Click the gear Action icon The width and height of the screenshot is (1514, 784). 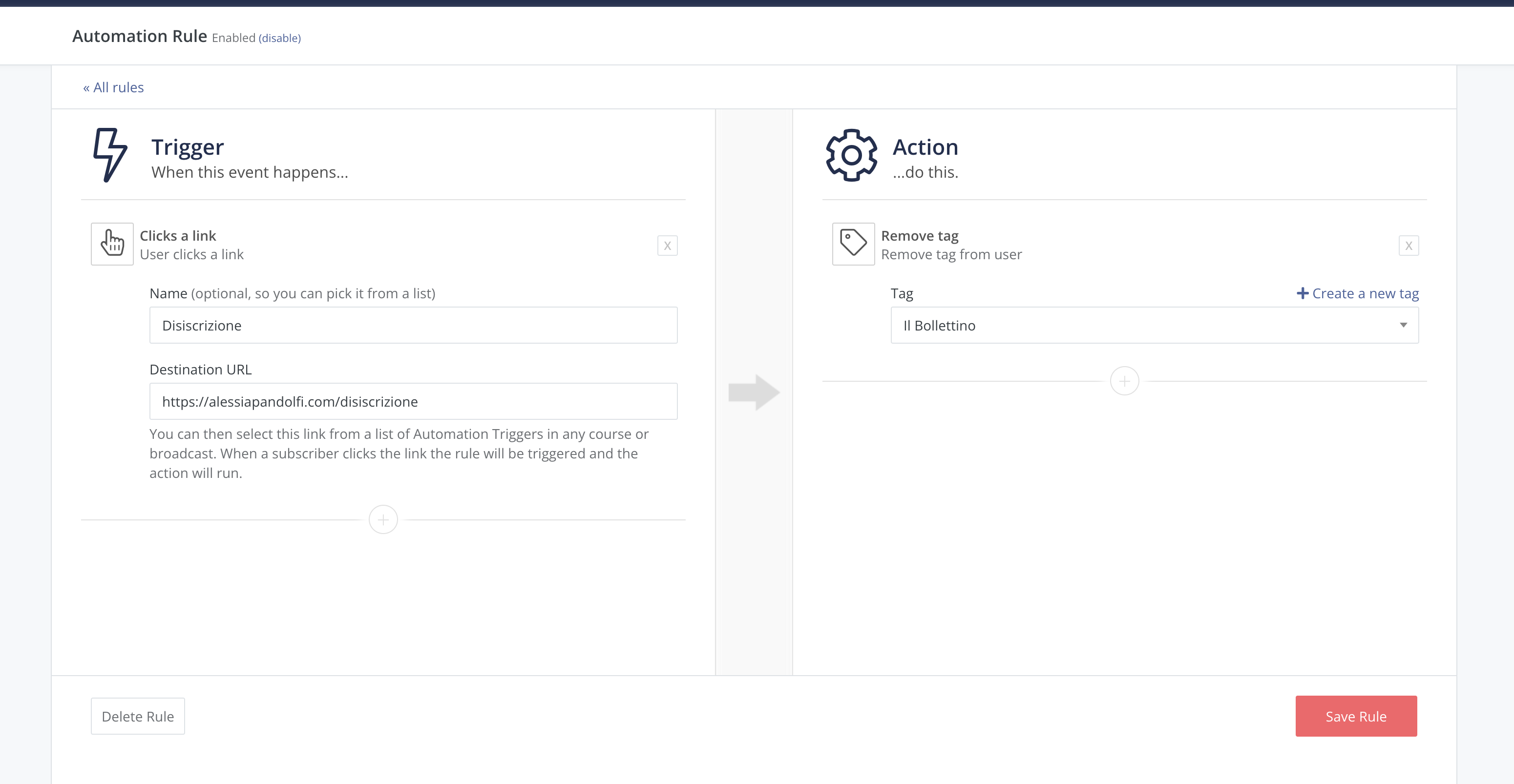[851, 155]
